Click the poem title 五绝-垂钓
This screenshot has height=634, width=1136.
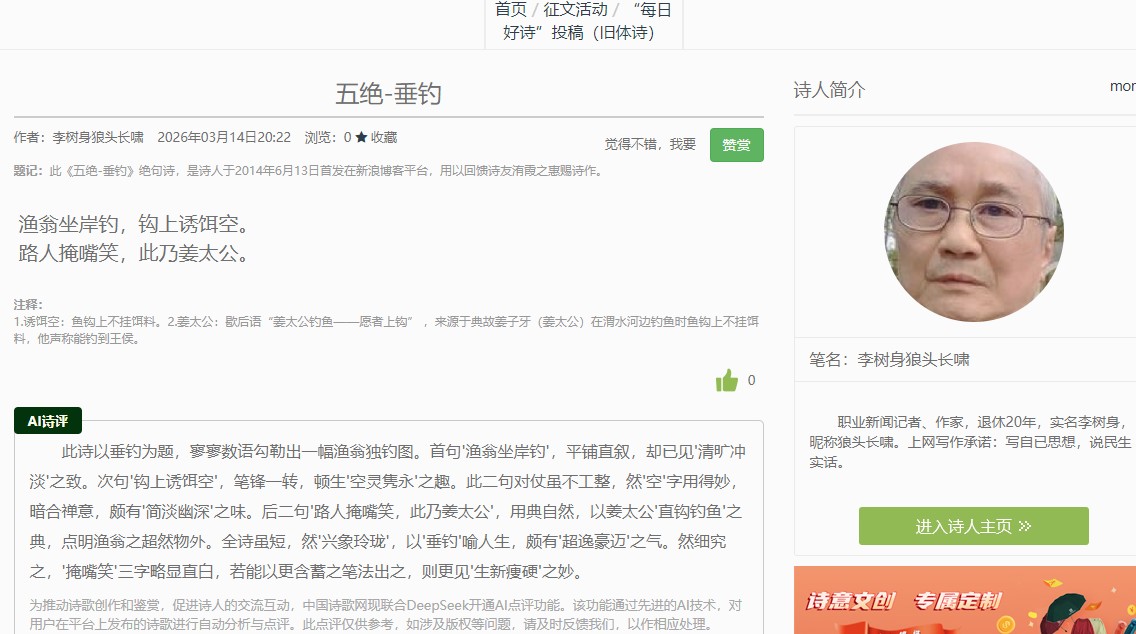point(388,94)
